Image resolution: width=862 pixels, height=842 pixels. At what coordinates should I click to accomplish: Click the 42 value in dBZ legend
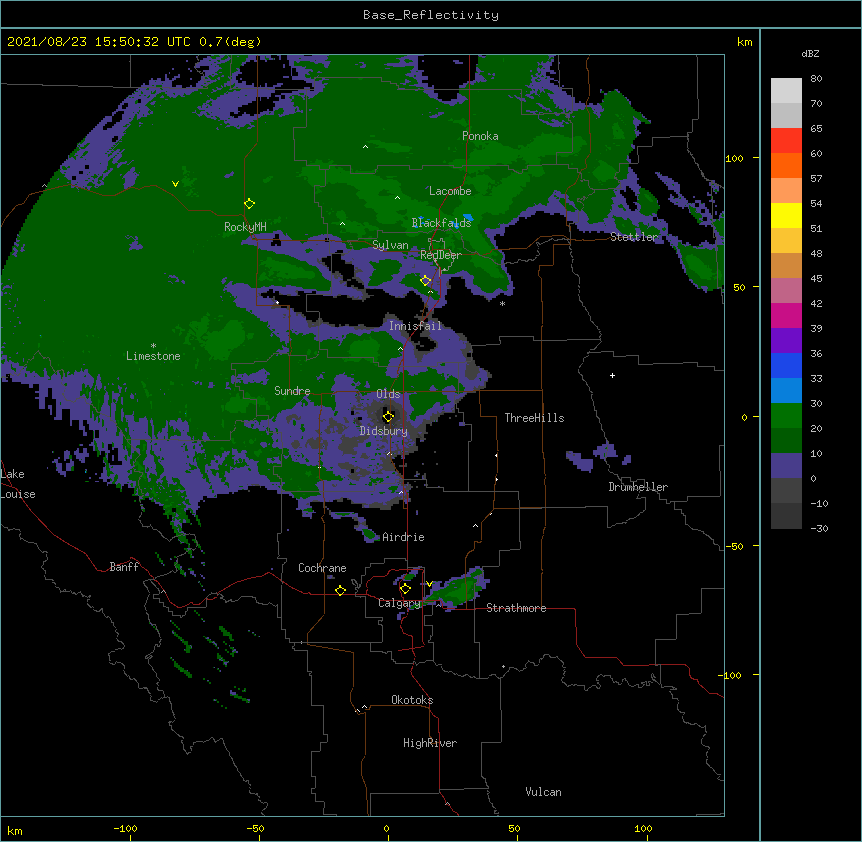(816, 303)
